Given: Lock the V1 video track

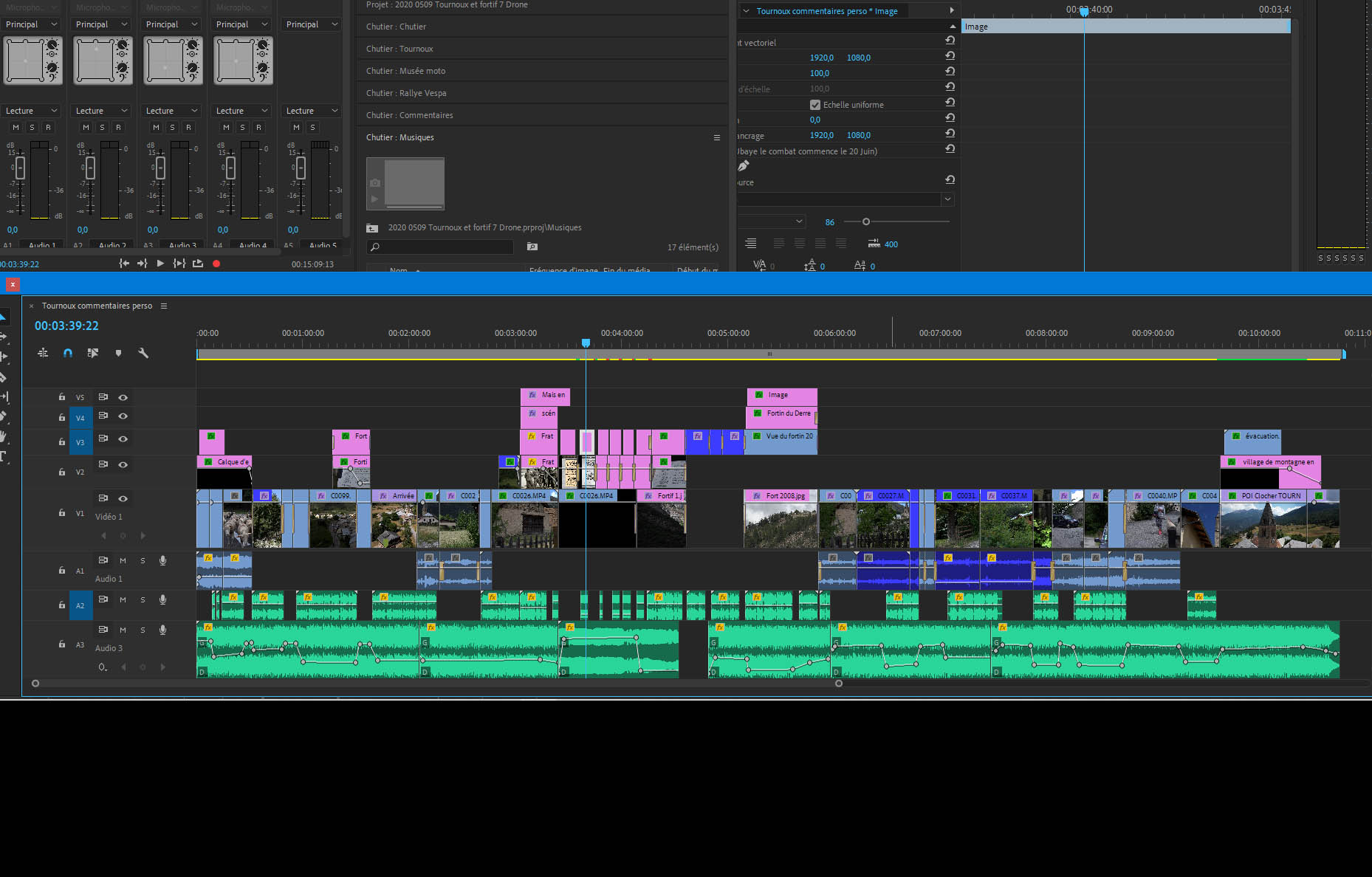Looking at the screenshot, I should tap(62, 512).
